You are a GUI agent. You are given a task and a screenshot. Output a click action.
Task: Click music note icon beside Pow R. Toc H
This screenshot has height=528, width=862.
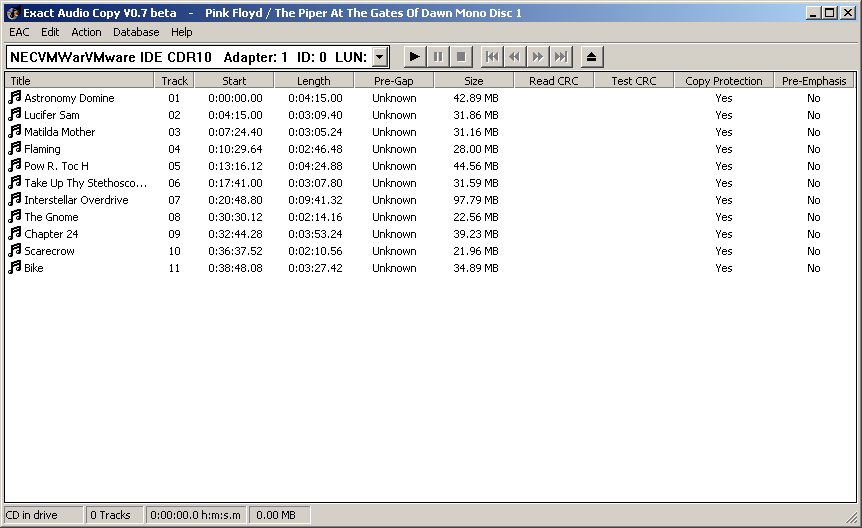[x=15, y=166]
